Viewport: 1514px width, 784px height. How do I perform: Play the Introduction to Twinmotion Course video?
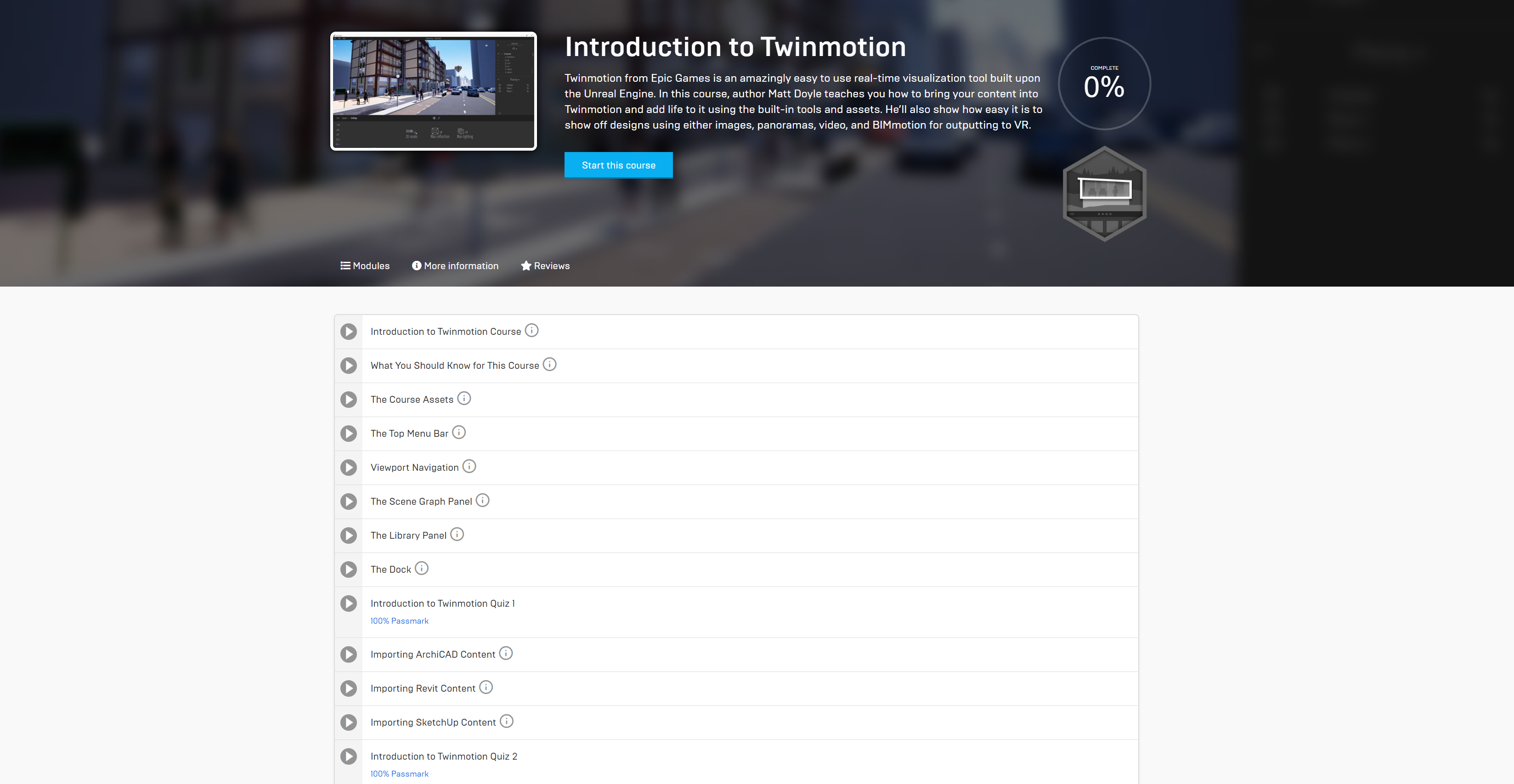tap(349, 331)
